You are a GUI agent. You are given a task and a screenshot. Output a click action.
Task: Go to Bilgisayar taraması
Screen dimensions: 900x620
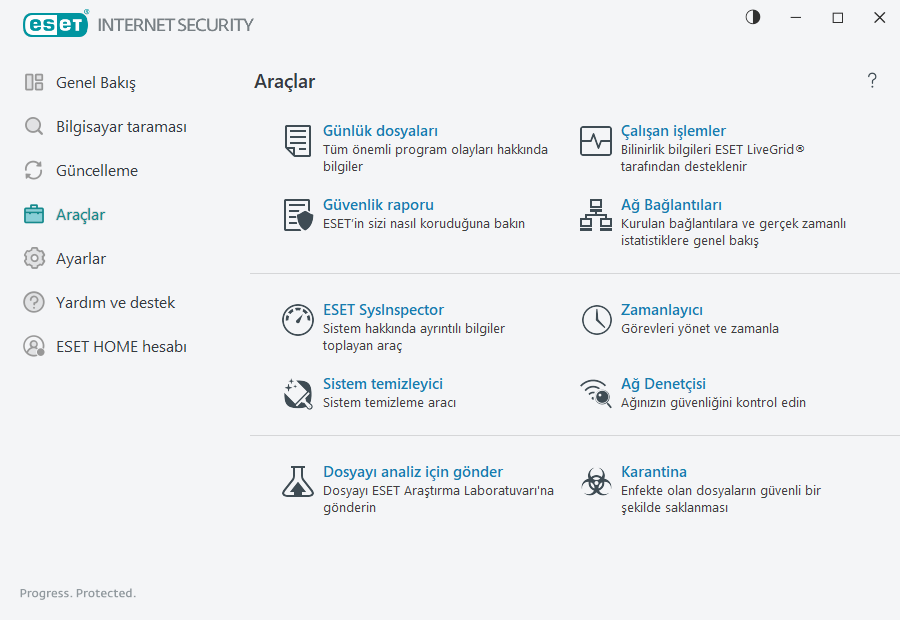(x=113, y=126)
